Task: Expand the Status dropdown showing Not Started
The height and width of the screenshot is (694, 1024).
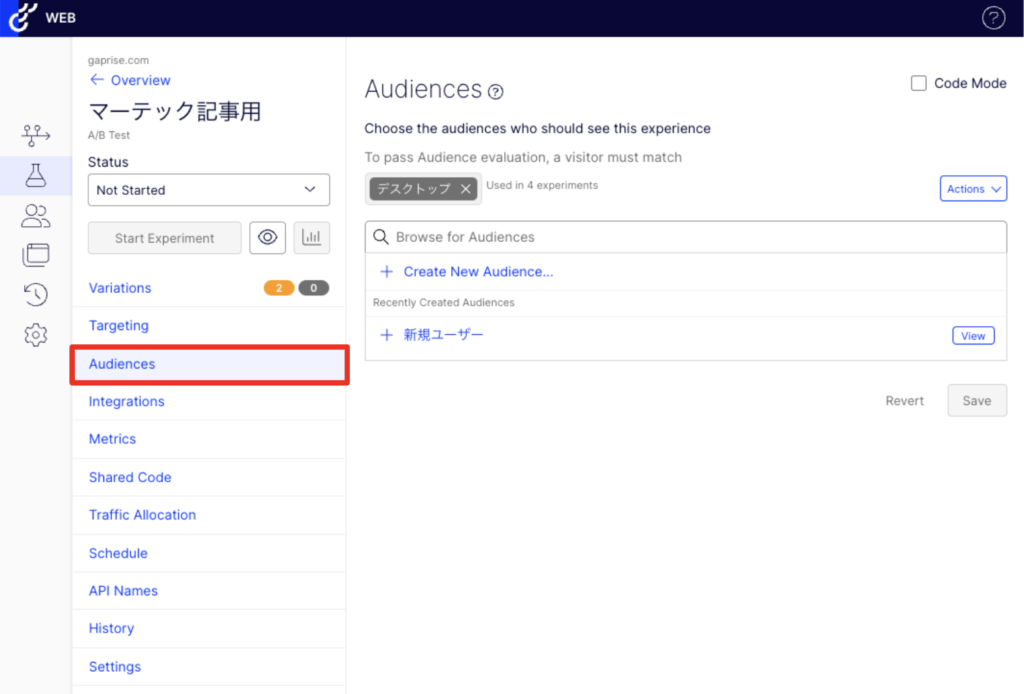Action: pos(208,190)
